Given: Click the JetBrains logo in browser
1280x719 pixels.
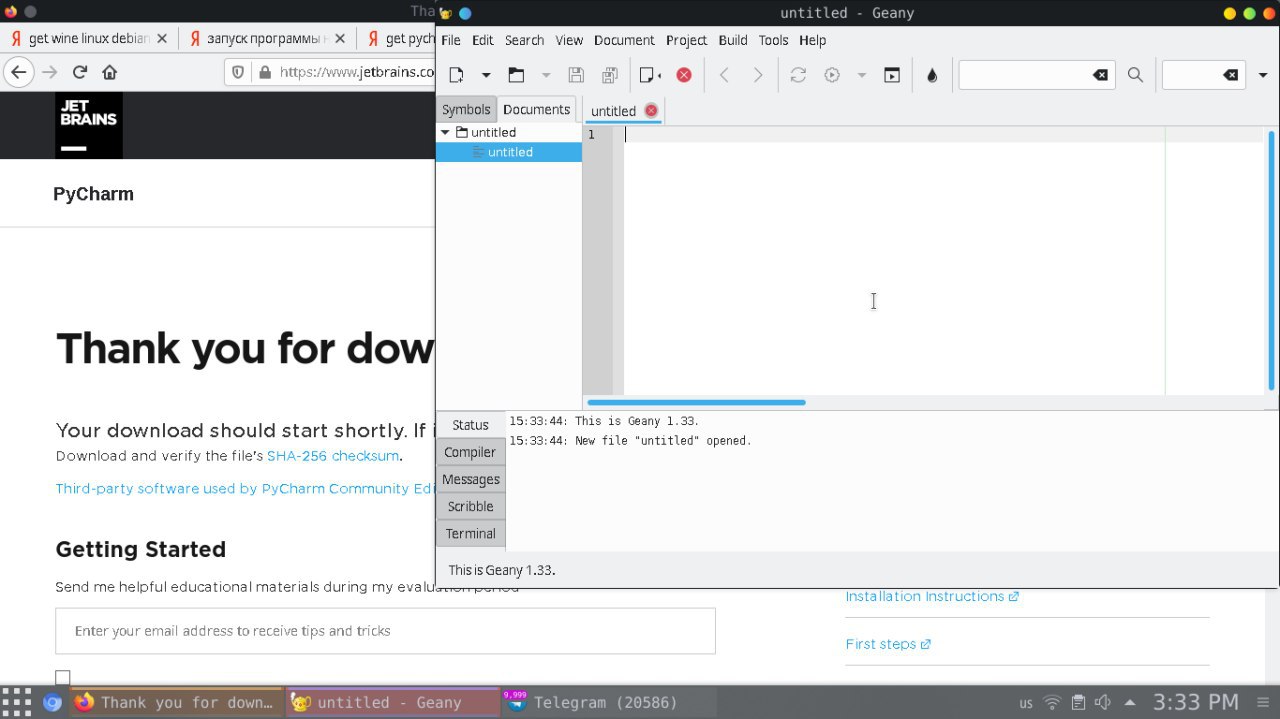Looking at the screenshot, I should tap(89, 125).
